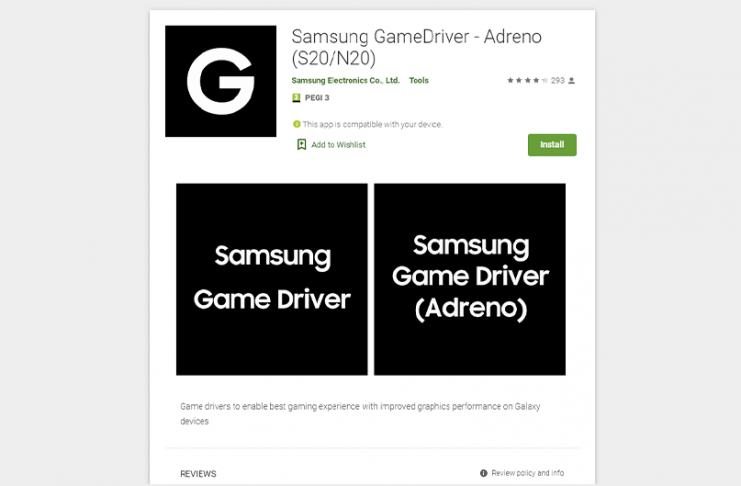741x486 pixels.
Task: Open the first Samsung Game Driver screenshot
Action: (x=272, y=279)
